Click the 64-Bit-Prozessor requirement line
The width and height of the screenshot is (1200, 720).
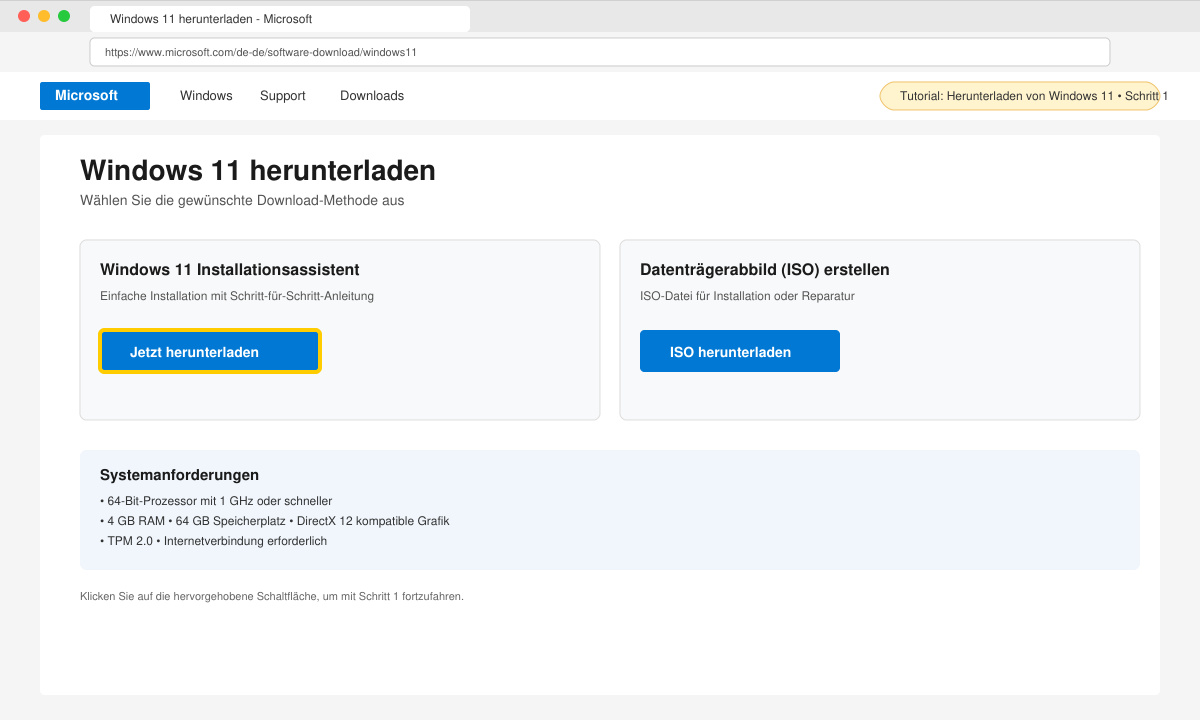point(216,501)
